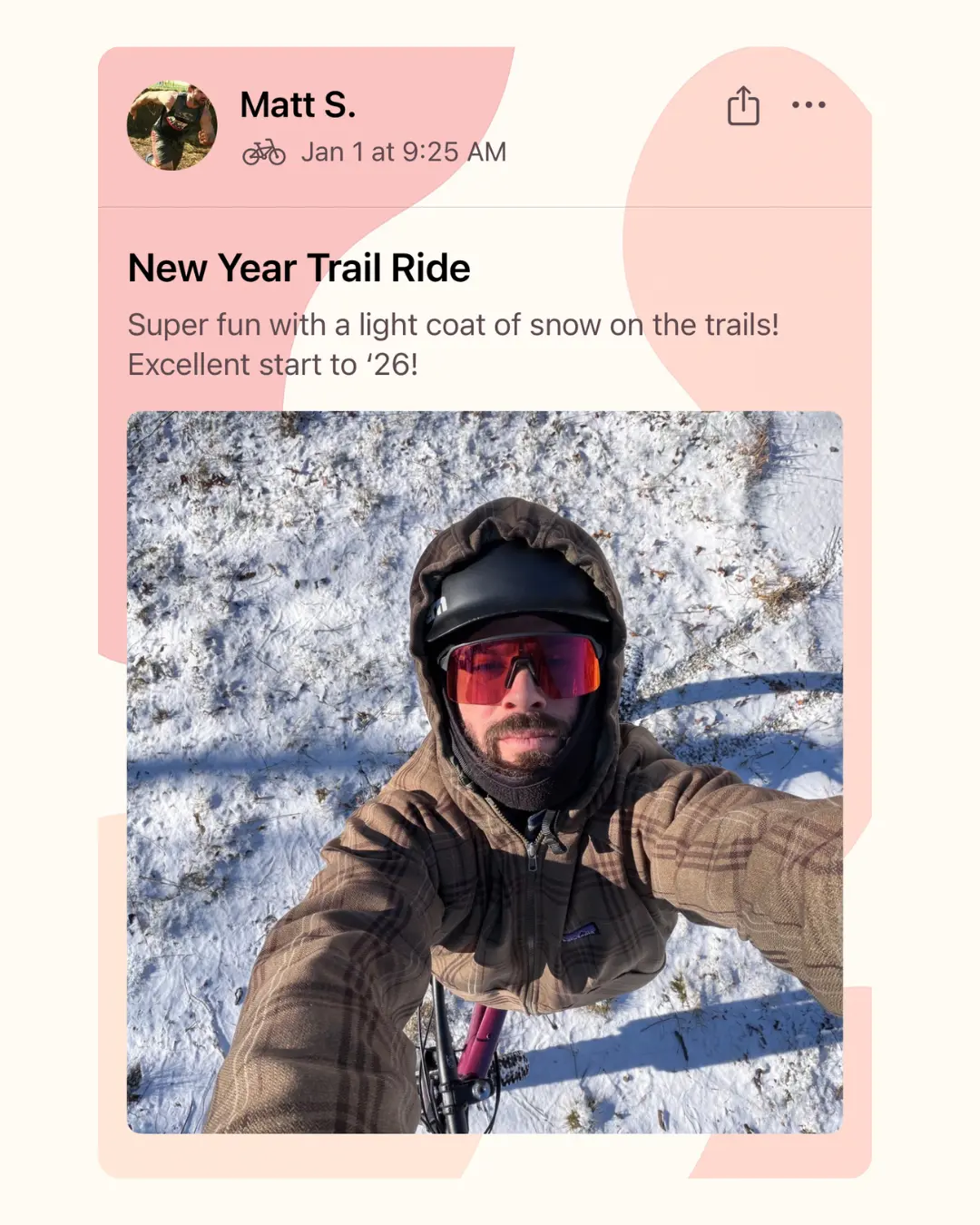This screenshot has width=980, height=1225.
Task: Tap the share icon on the post
Action: pos(743,105)
